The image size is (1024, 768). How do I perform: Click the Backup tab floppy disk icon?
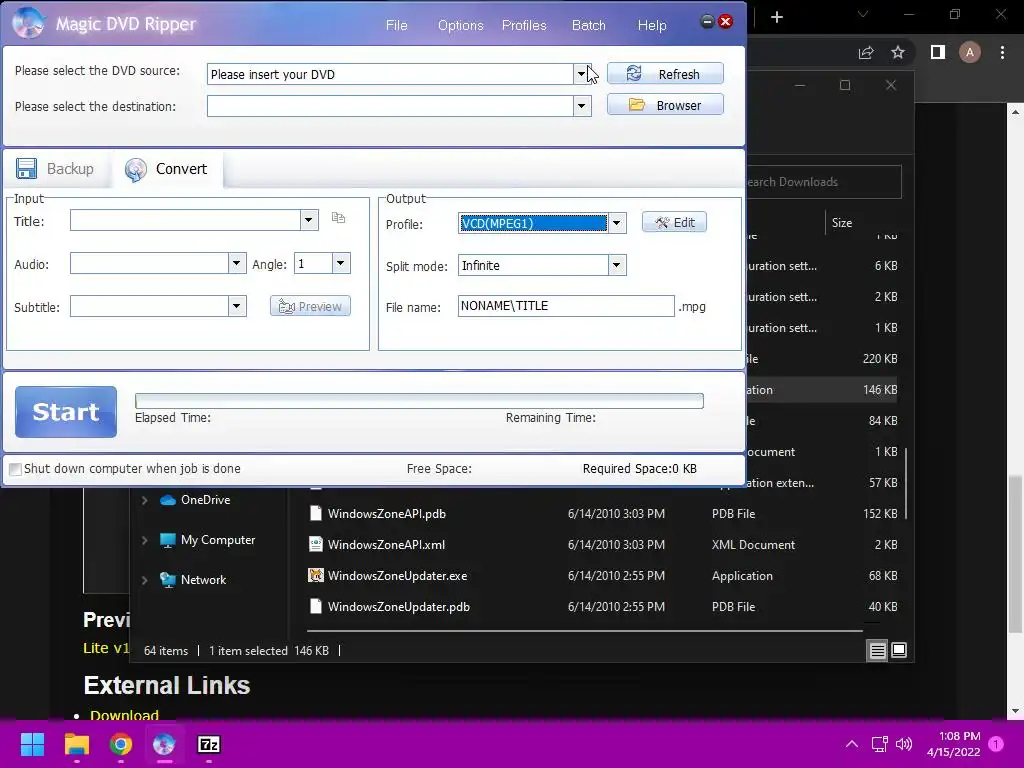coord(26,168)
